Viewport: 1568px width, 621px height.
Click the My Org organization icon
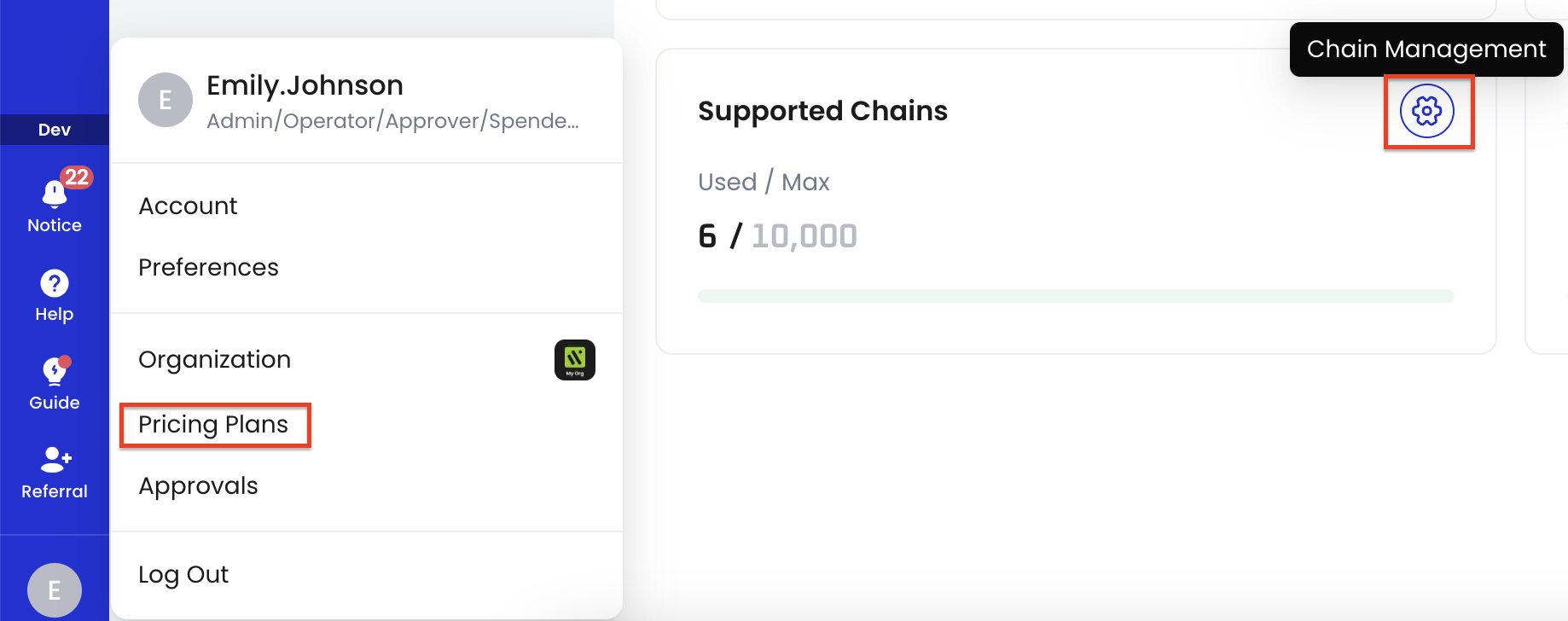pos(575,359)
